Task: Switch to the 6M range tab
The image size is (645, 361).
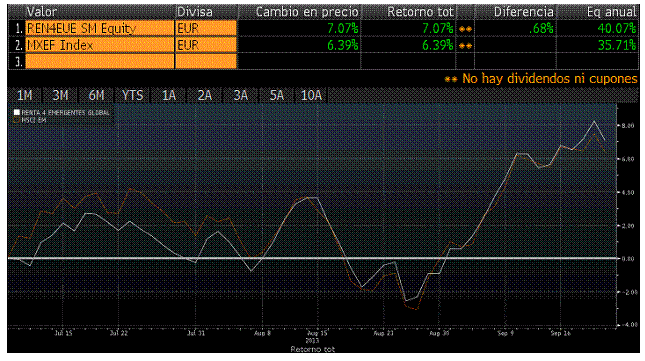Action: click(x=96, y=95)
